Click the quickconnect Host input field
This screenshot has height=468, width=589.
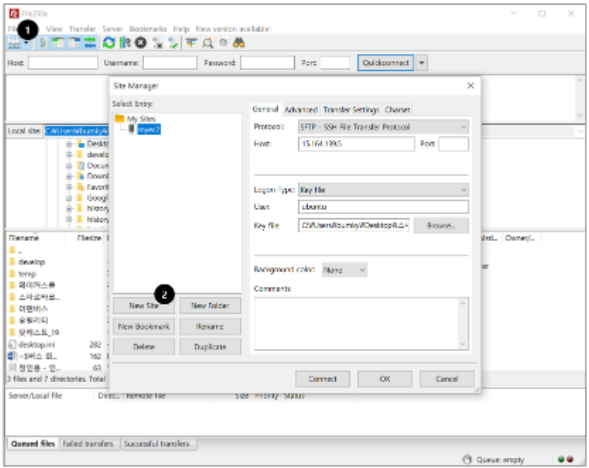click(63, 63)
